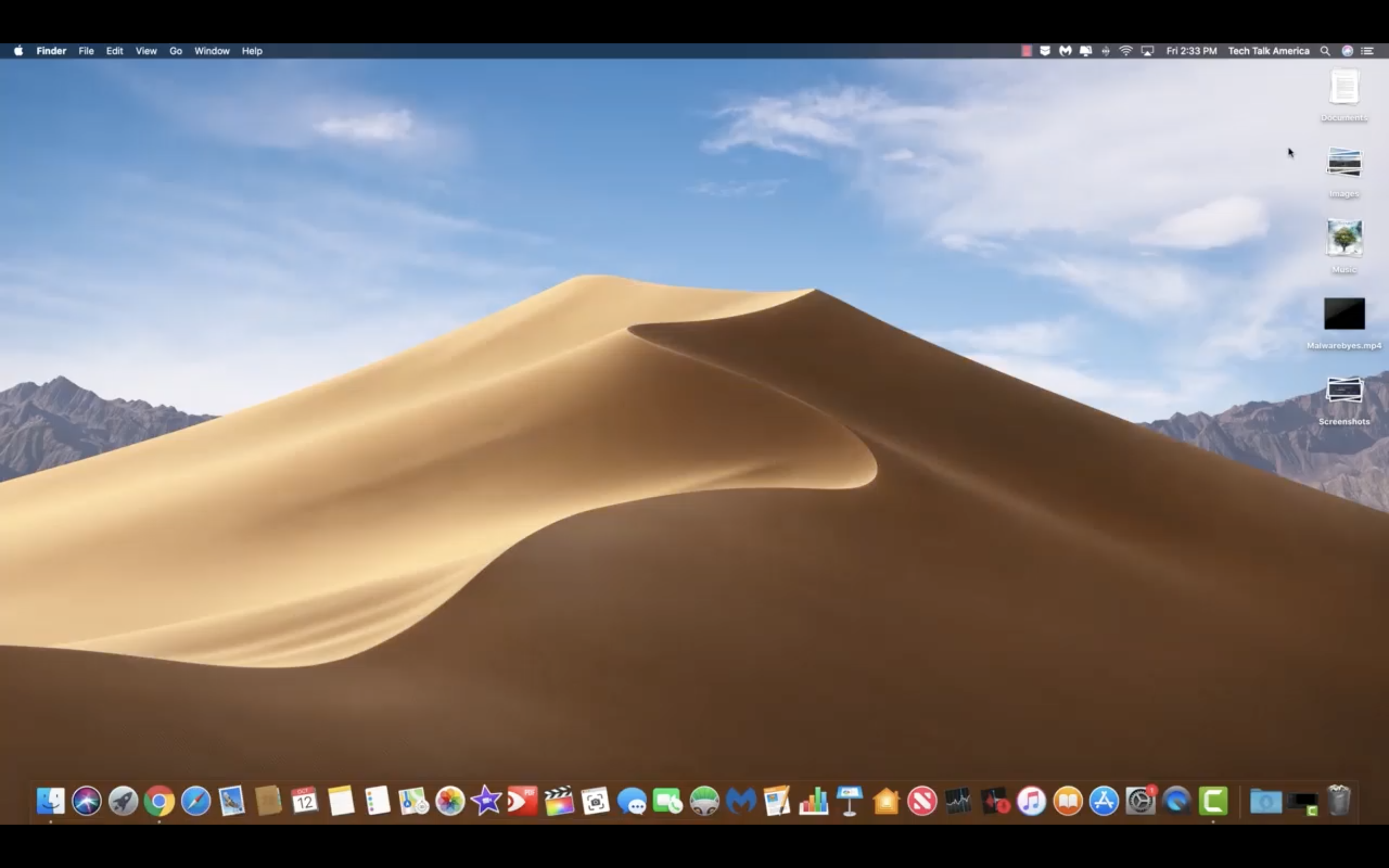This screenshot has width=1389, height=868.
Task: Open AirPlay display menu
Action: point(1147,51)
